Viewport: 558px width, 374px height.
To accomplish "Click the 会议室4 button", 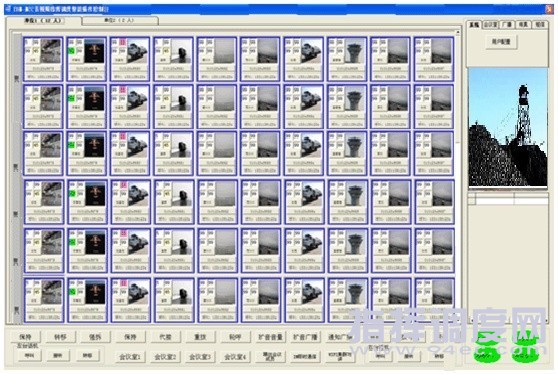I will click(x=235, y=356).
